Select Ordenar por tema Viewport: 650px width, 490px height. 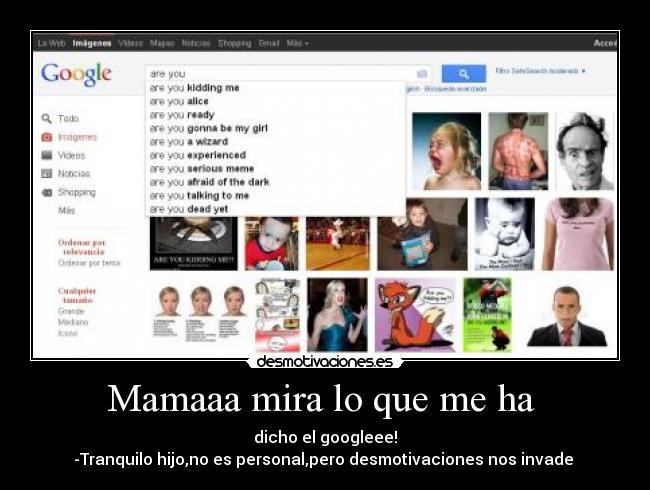pyautogui.click(x=89, y=263)
